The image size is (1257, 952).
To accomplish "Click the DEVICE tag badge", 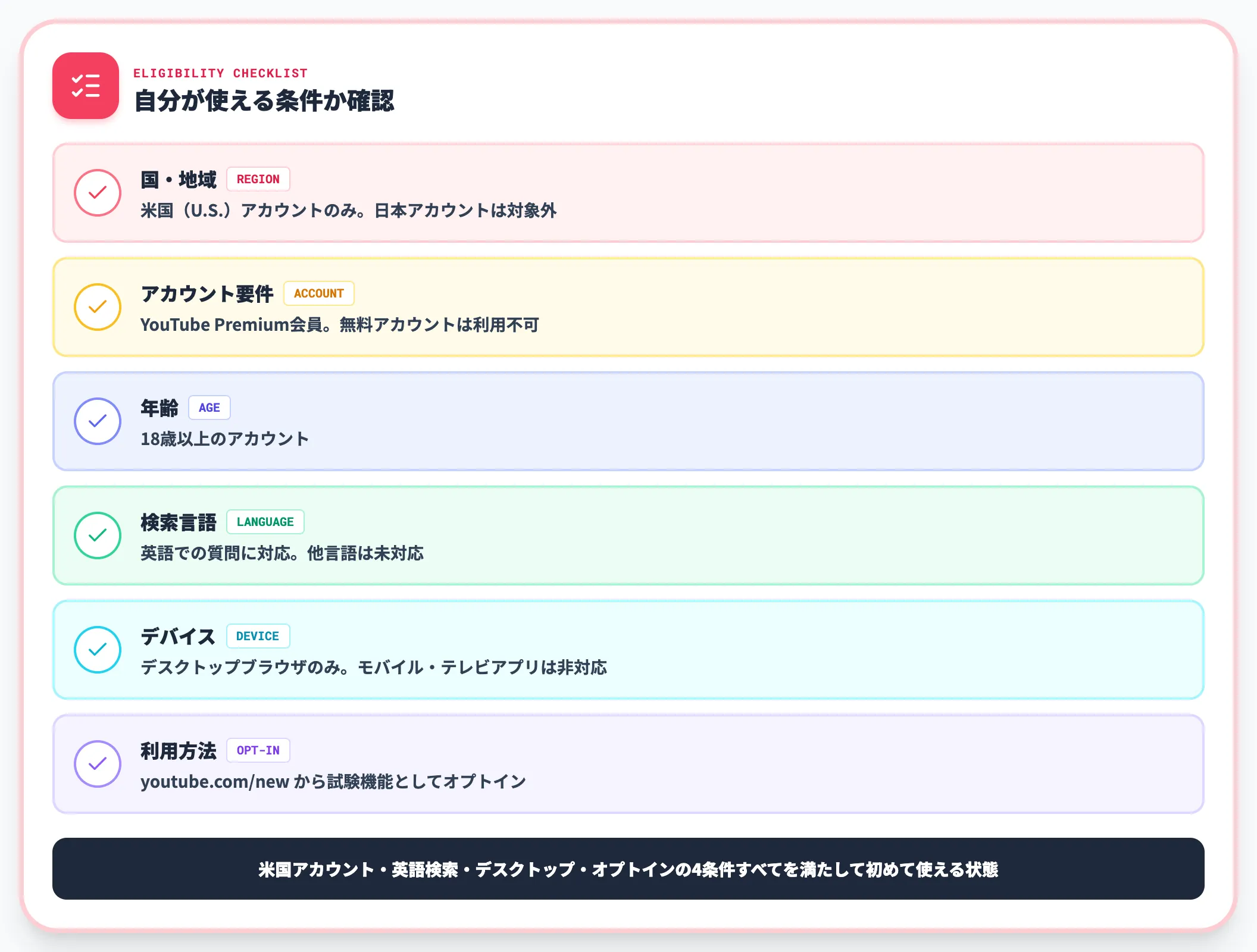I will pyautogui.click(x=258, y=636).
